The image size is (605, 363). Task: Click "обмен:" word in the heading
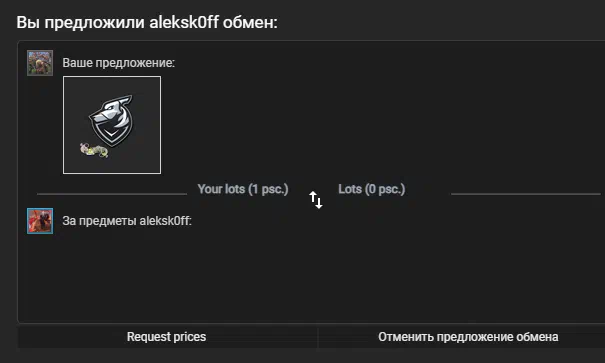(250, 22)
